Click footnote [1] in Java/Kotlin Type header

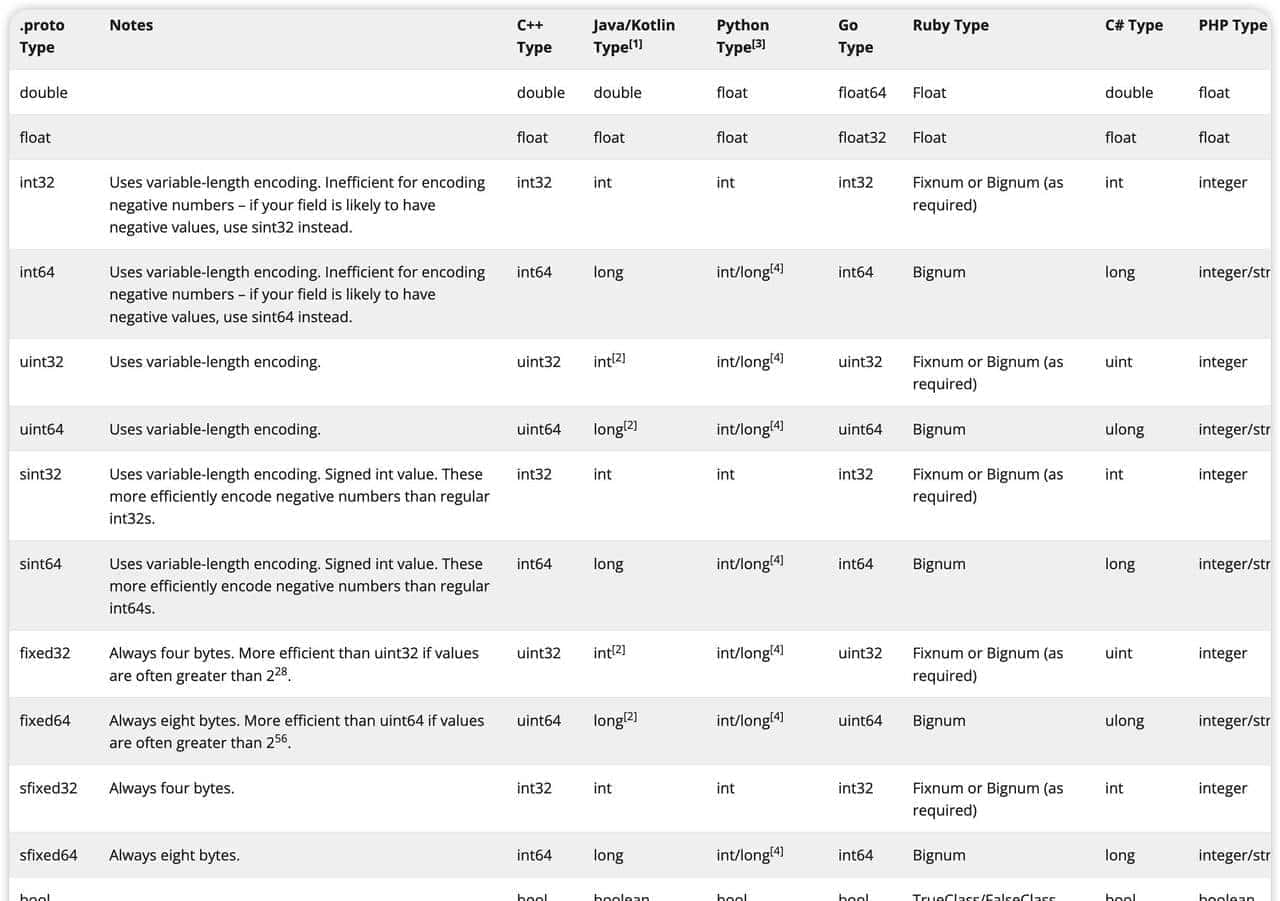(x=637, y=44)
